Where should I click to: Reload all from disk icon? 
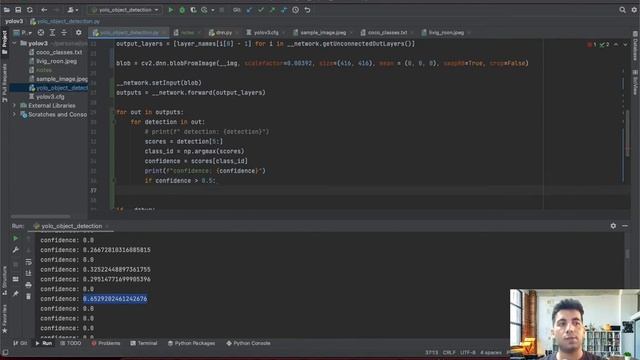tap(29, 10)
